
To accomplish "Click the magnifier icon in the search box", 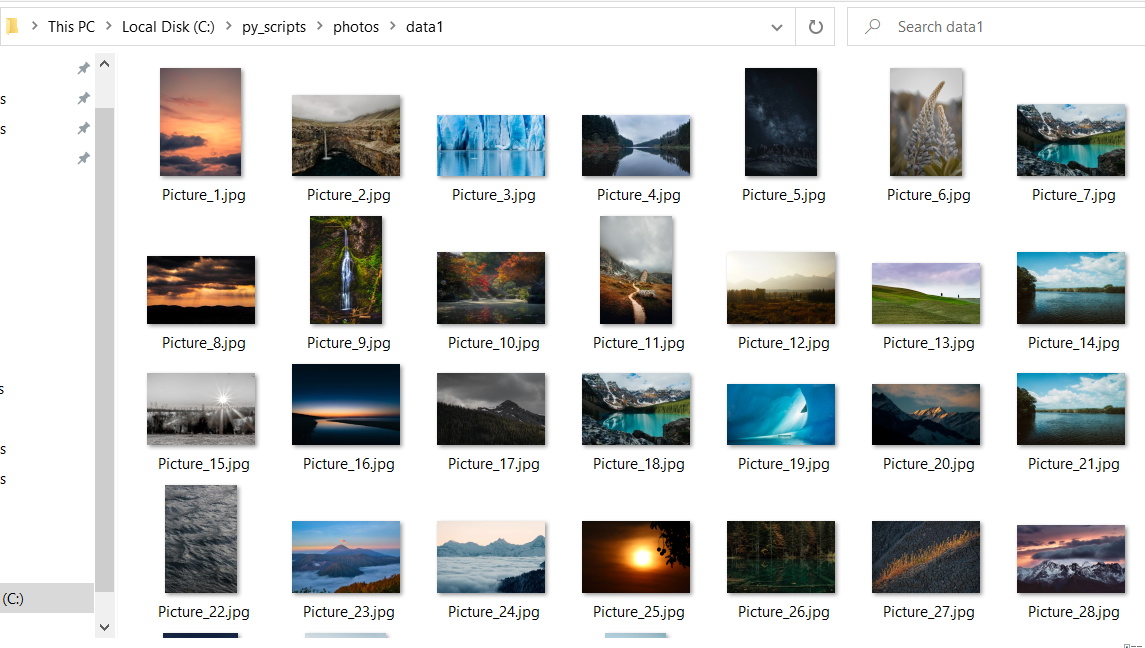I will coord(873,27).
